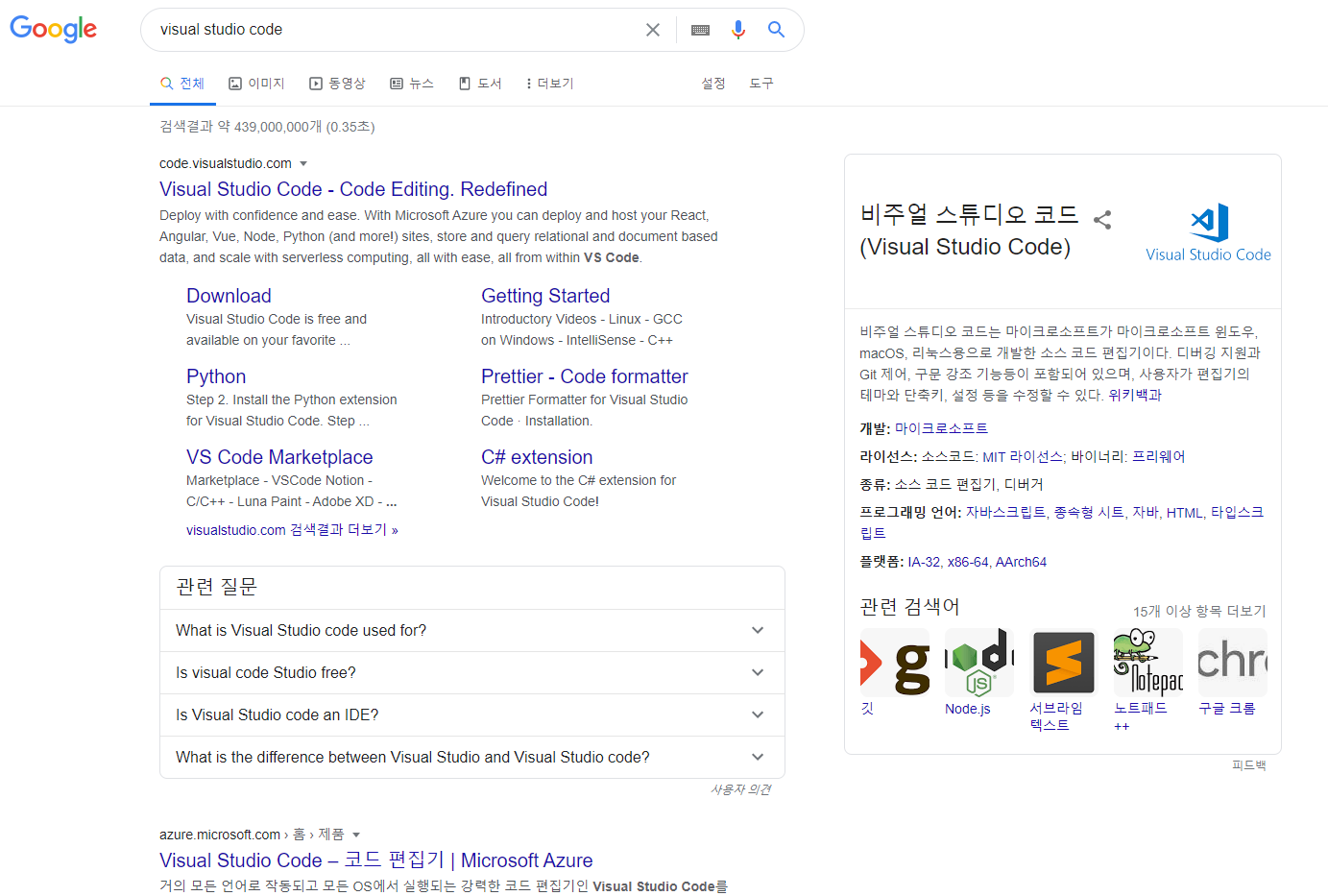Switch to the 이미지 tab
The width and height of the screenshot is (1328, 896).
pos(256,84)
